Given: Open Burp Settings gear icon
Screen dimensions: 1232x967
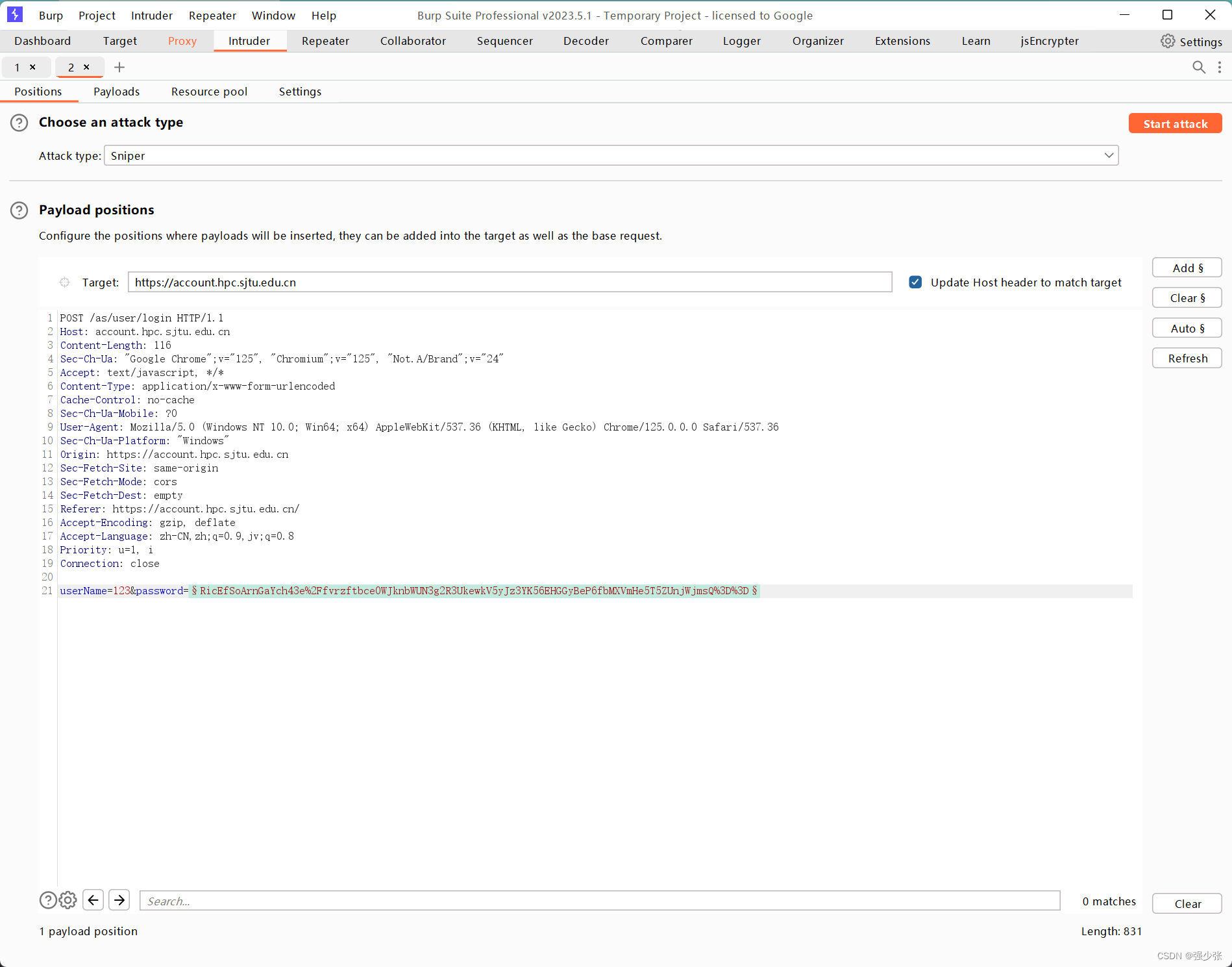Looking at the screenshot, I should pos(1167,41).
